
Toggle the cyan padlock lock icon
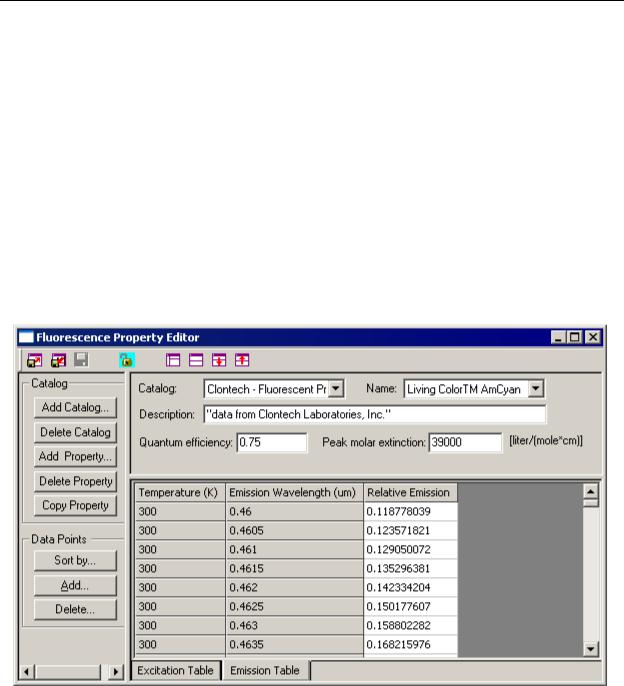[126, 360]
